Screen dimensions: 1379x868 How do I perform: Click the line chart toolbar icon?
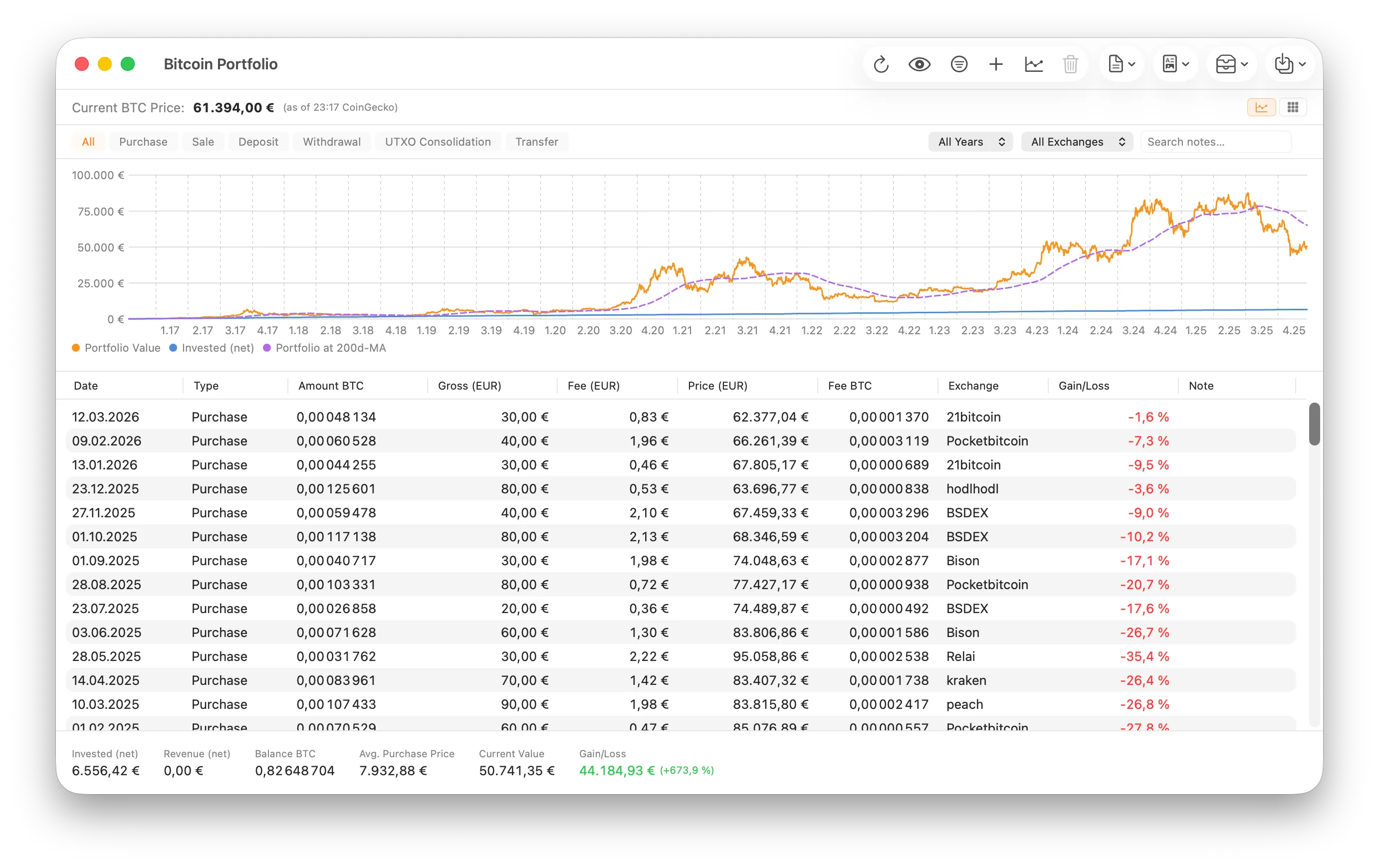point(1034,64)
